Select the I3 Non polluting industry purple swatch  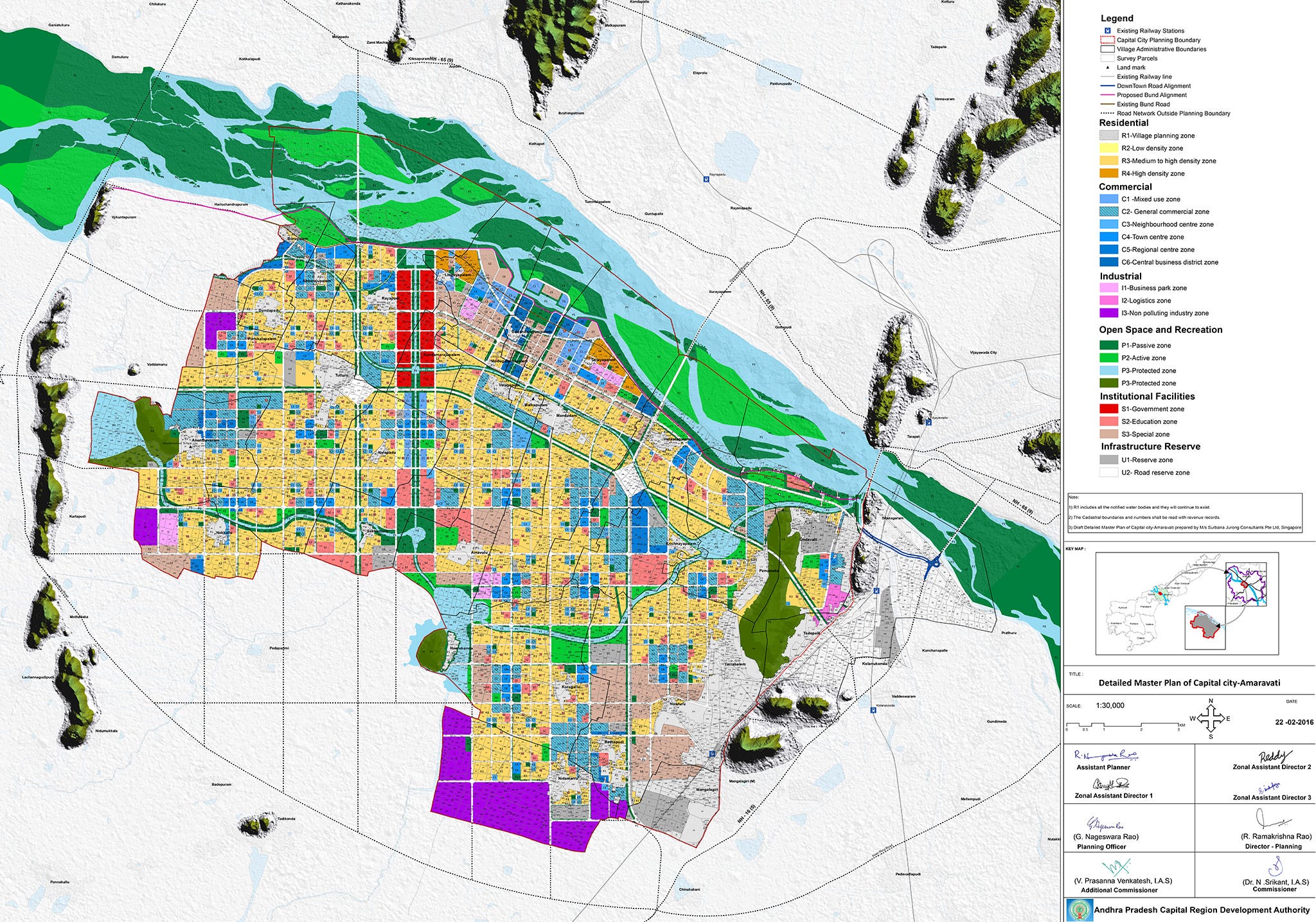tap(1108, 314)
